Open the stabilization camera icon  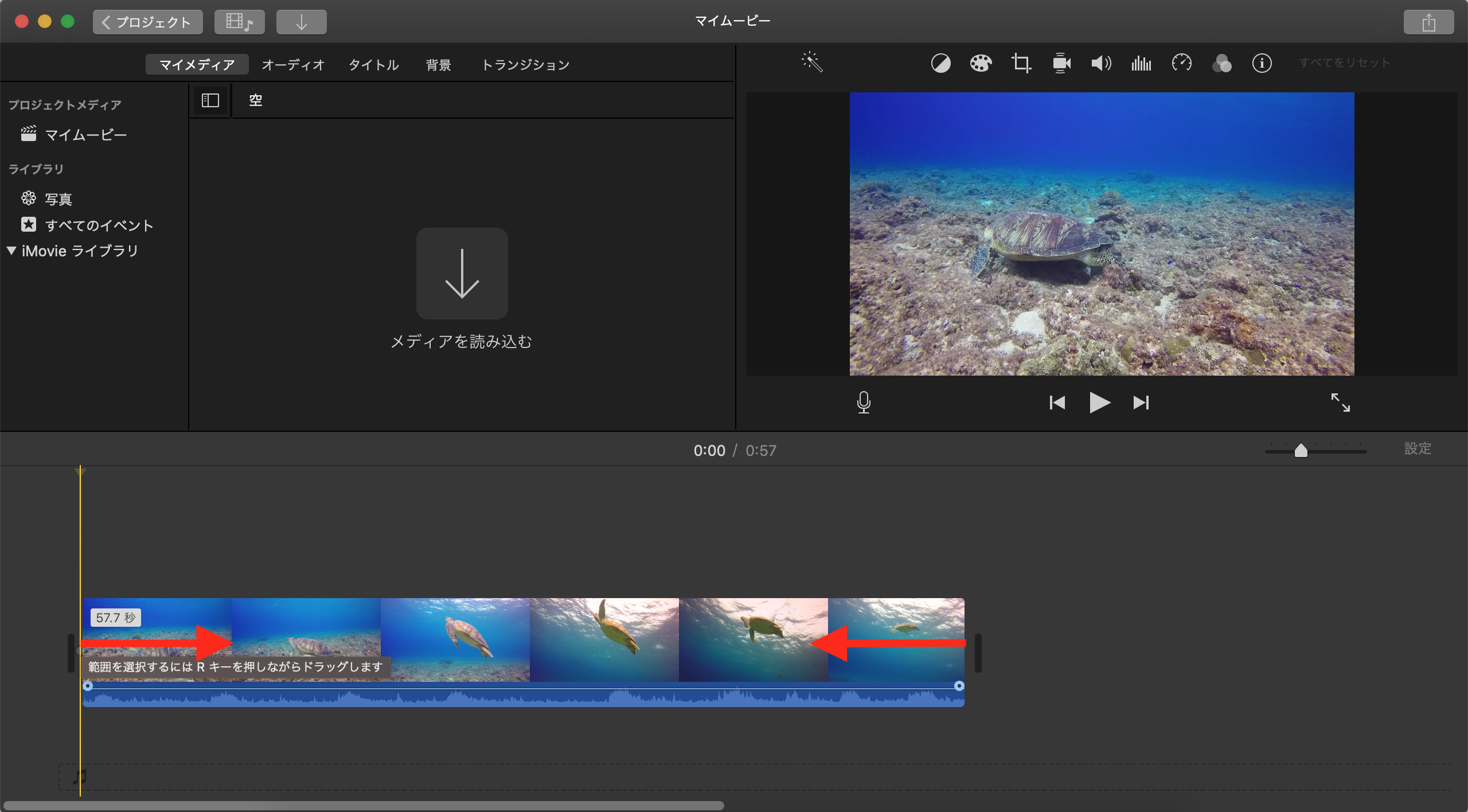pos(1061,63)
